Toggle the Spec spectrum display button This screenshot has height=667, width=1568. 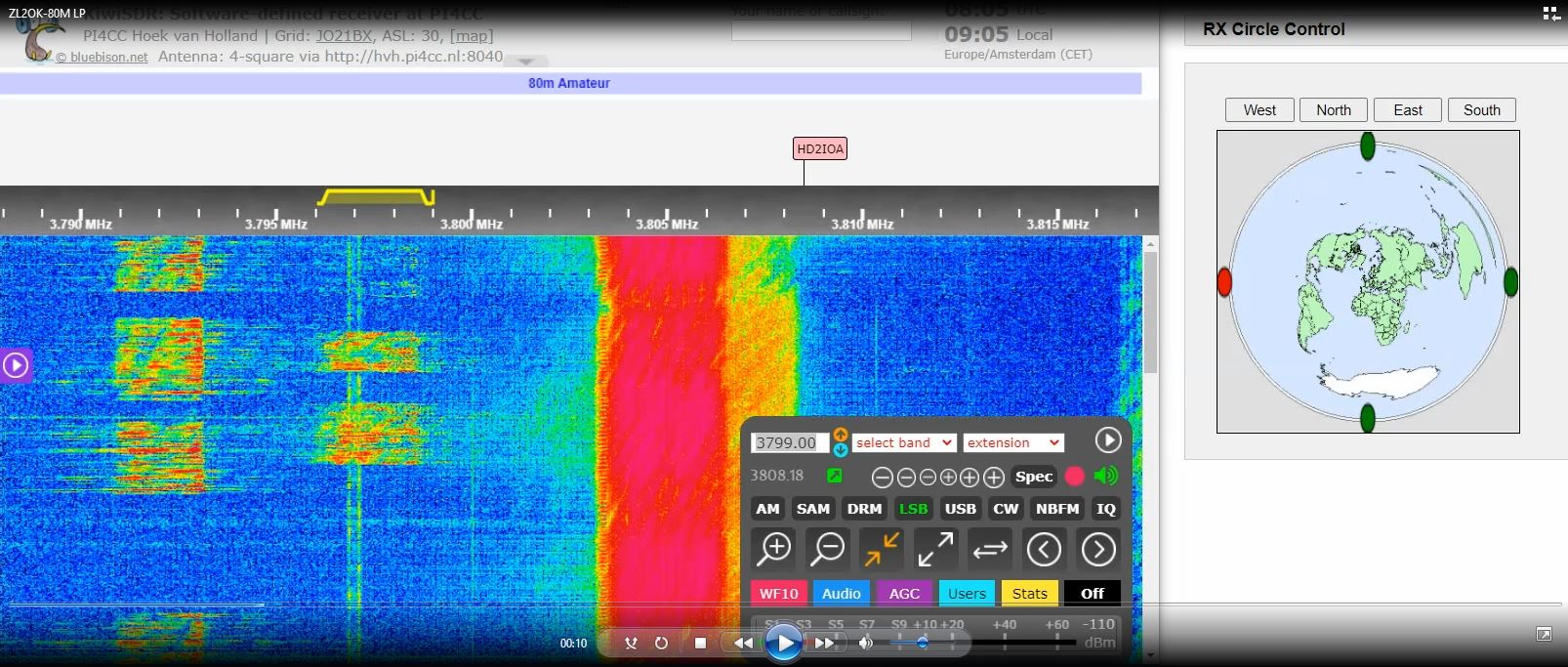(x=1034, y=477)
